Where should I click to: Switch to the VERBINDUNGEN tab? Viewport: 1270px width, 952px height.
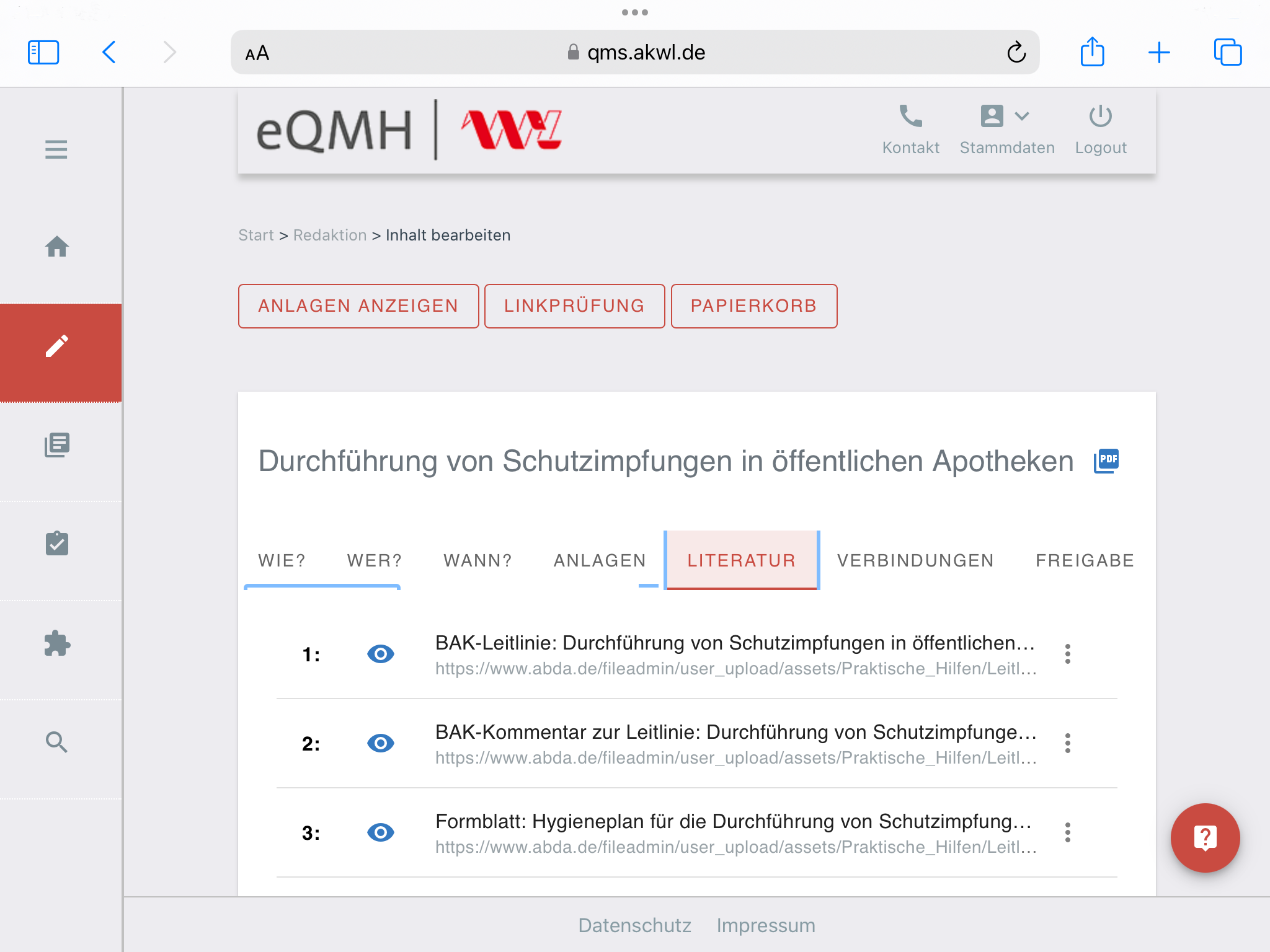click(x=915, y=560)
